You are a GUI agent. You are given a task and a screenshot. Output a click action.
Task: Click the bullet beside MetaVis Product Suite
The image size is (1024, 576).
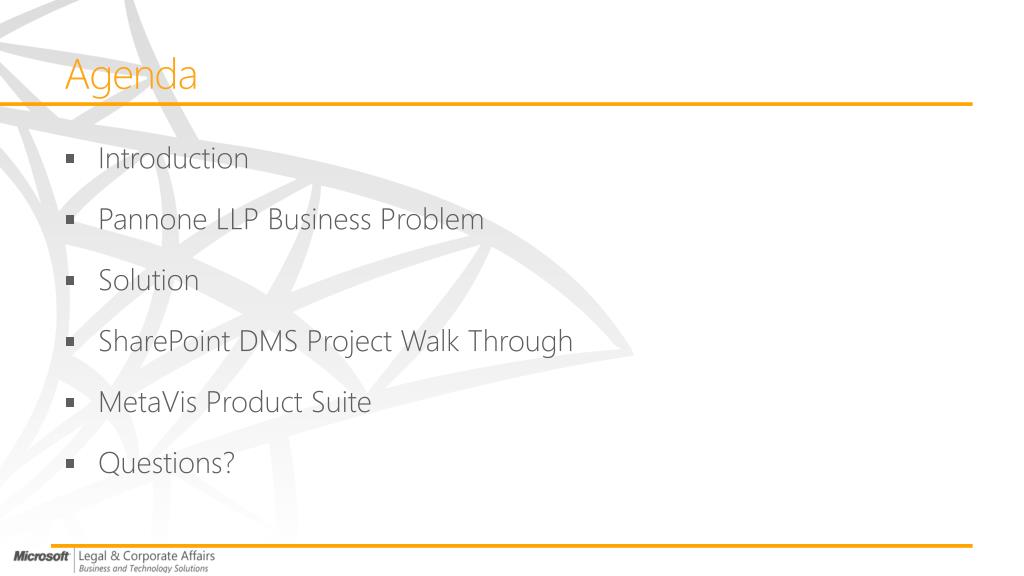70,403
